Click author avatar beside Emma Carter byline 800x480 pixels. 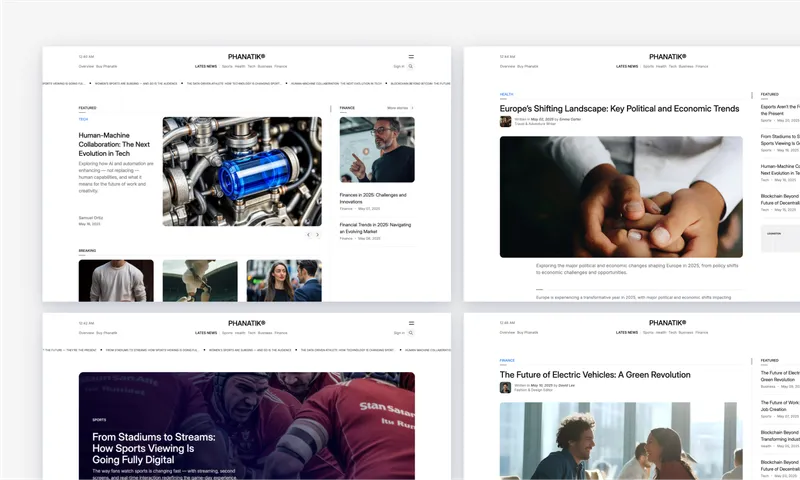tap(506, 121)
